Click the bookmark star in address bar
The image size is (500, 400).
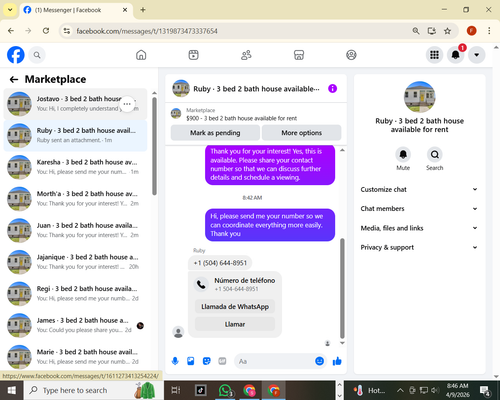447,31
